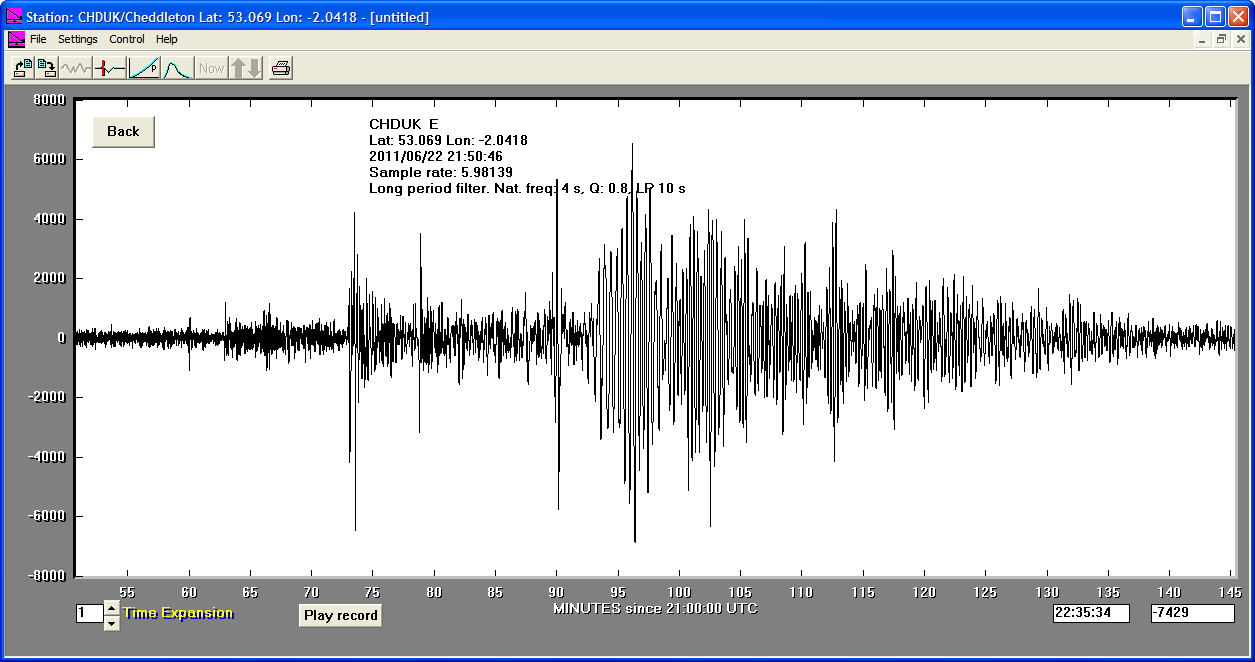Click the grayed Now toolbar button

[211, 68]
